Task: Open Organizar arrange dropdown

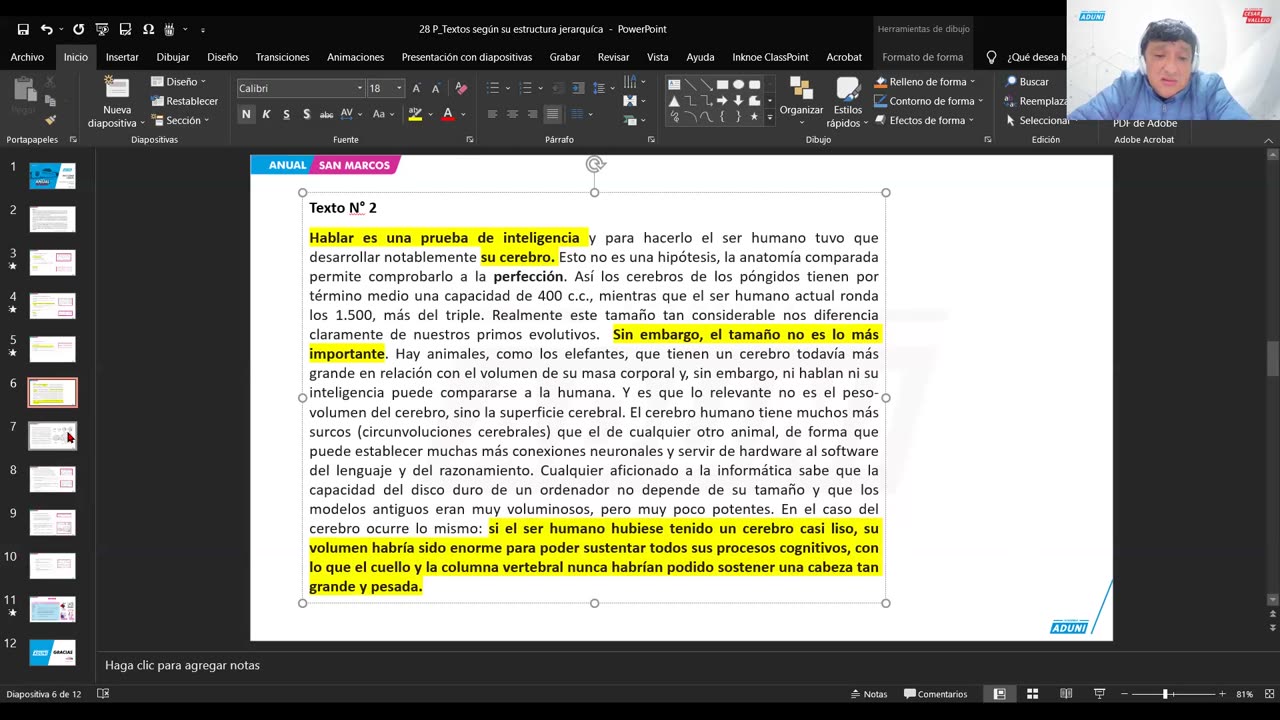Action: [x=801, y=101]
